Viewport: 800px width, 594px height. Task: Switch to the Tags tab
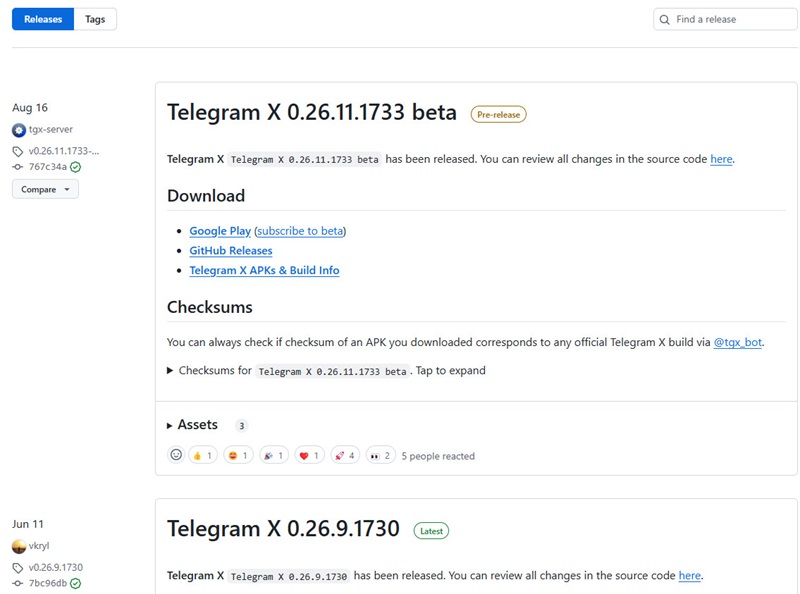pos(95,18)
